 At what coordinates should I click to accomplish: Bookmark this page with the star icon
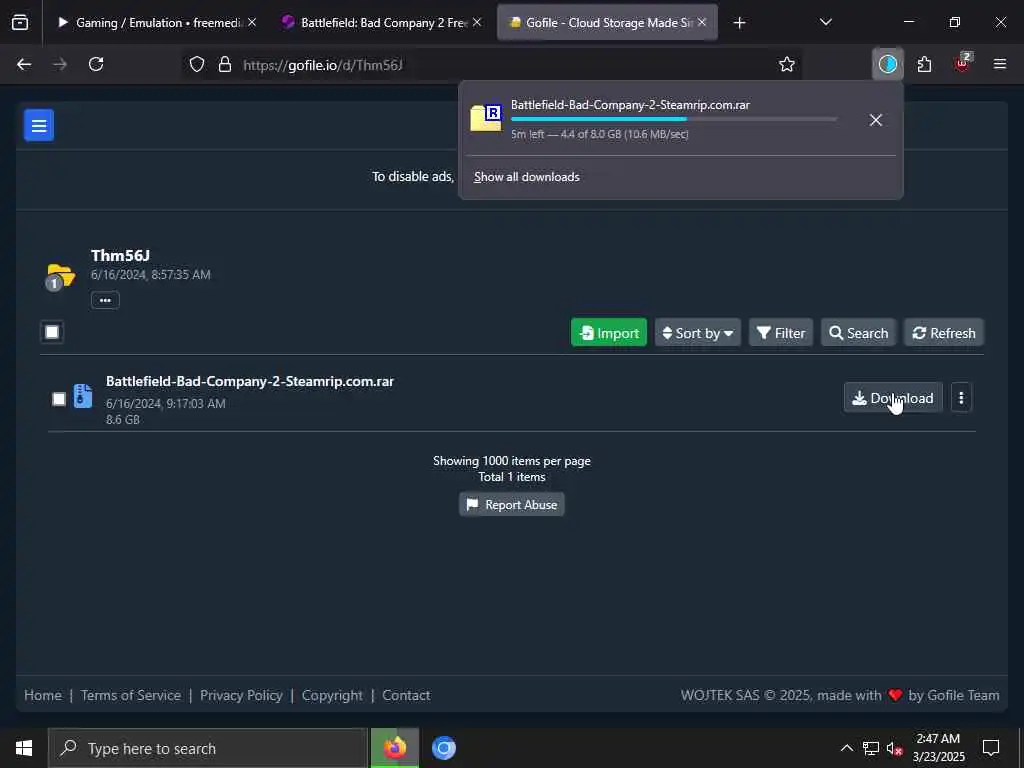pyautogui.click(x=786, y=64)
